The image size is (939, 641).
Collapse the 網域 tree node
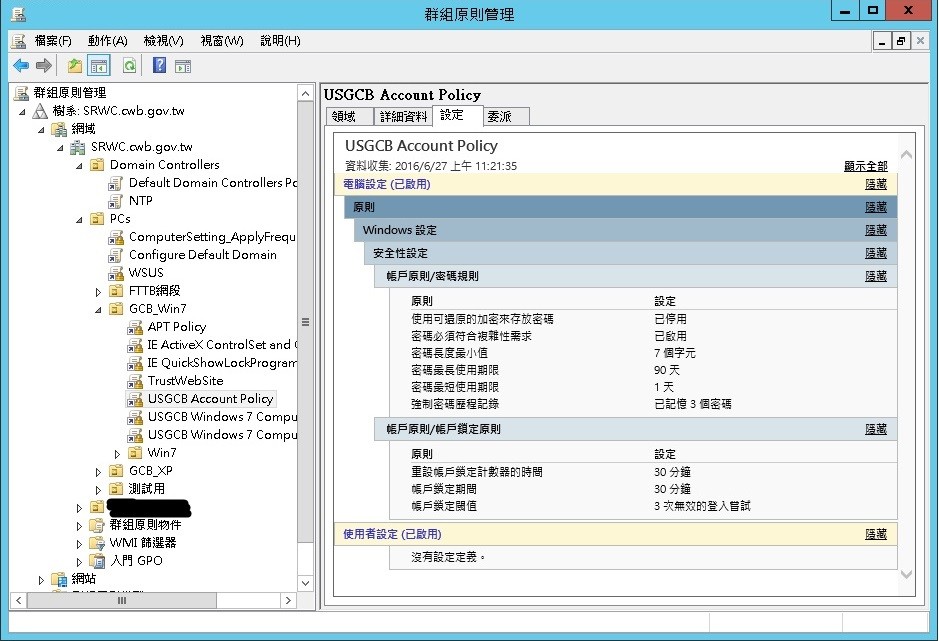coord(41,130)
